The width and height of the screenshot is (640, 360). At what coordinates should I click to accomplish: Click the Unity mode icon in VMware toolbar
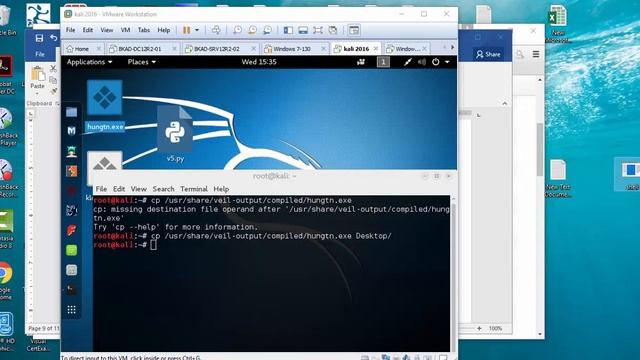pyautogui.click(x=333, y=30)
